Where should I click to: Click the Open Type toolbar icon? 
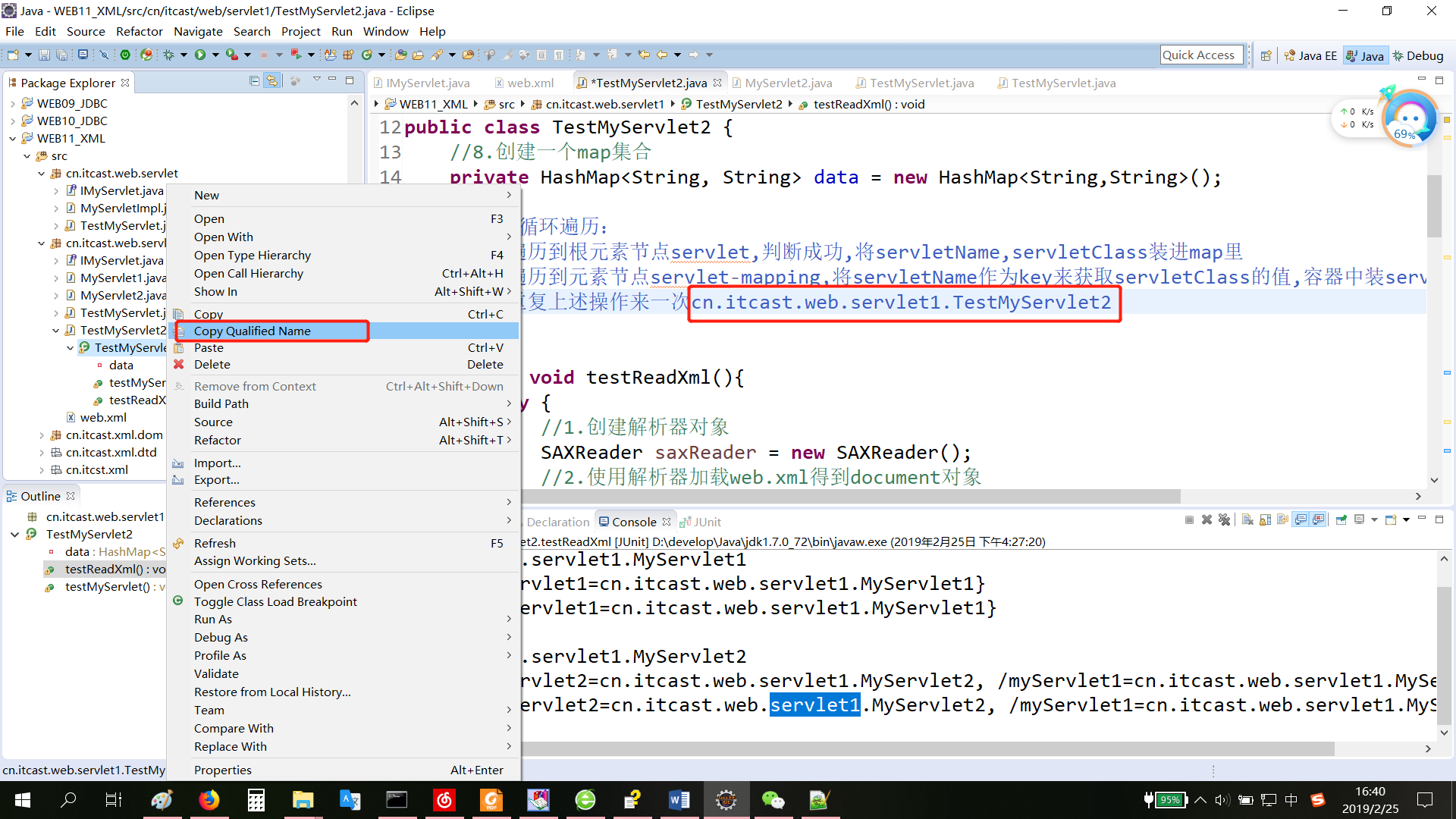click(400, 55)
